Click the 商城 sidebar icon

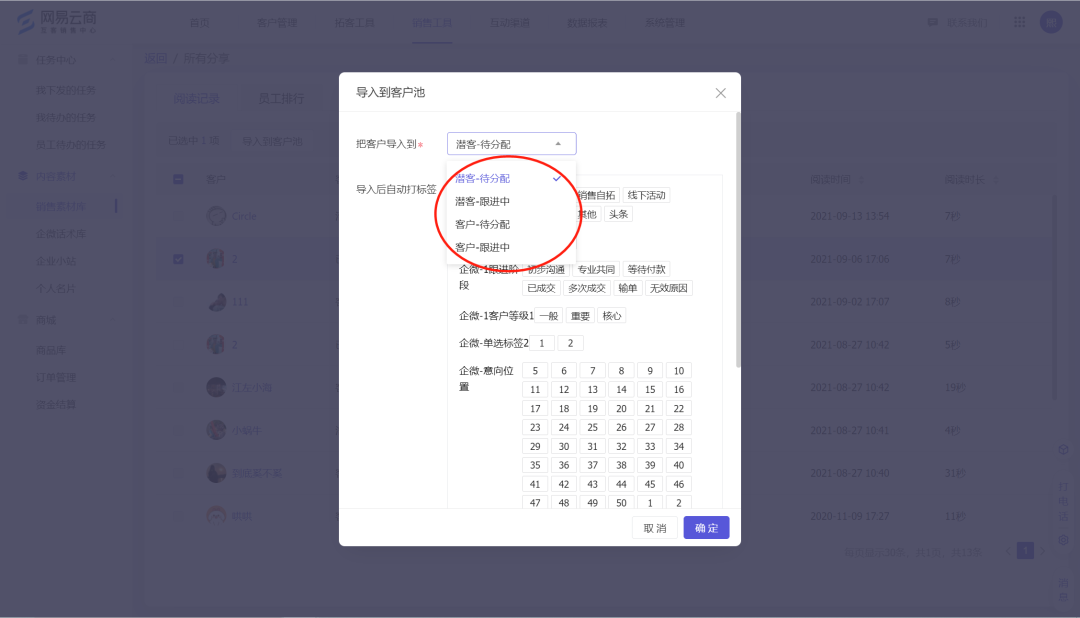(x=22, y=320)
